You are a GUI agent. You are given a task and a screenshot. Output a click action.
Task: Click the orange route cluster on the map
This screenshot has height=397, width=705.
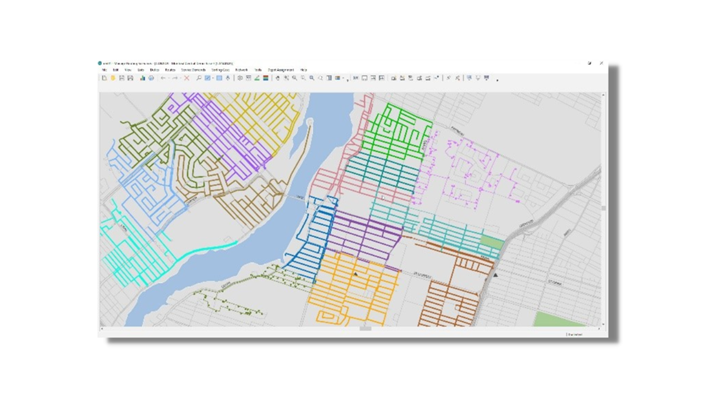click(x=353, y=289)
